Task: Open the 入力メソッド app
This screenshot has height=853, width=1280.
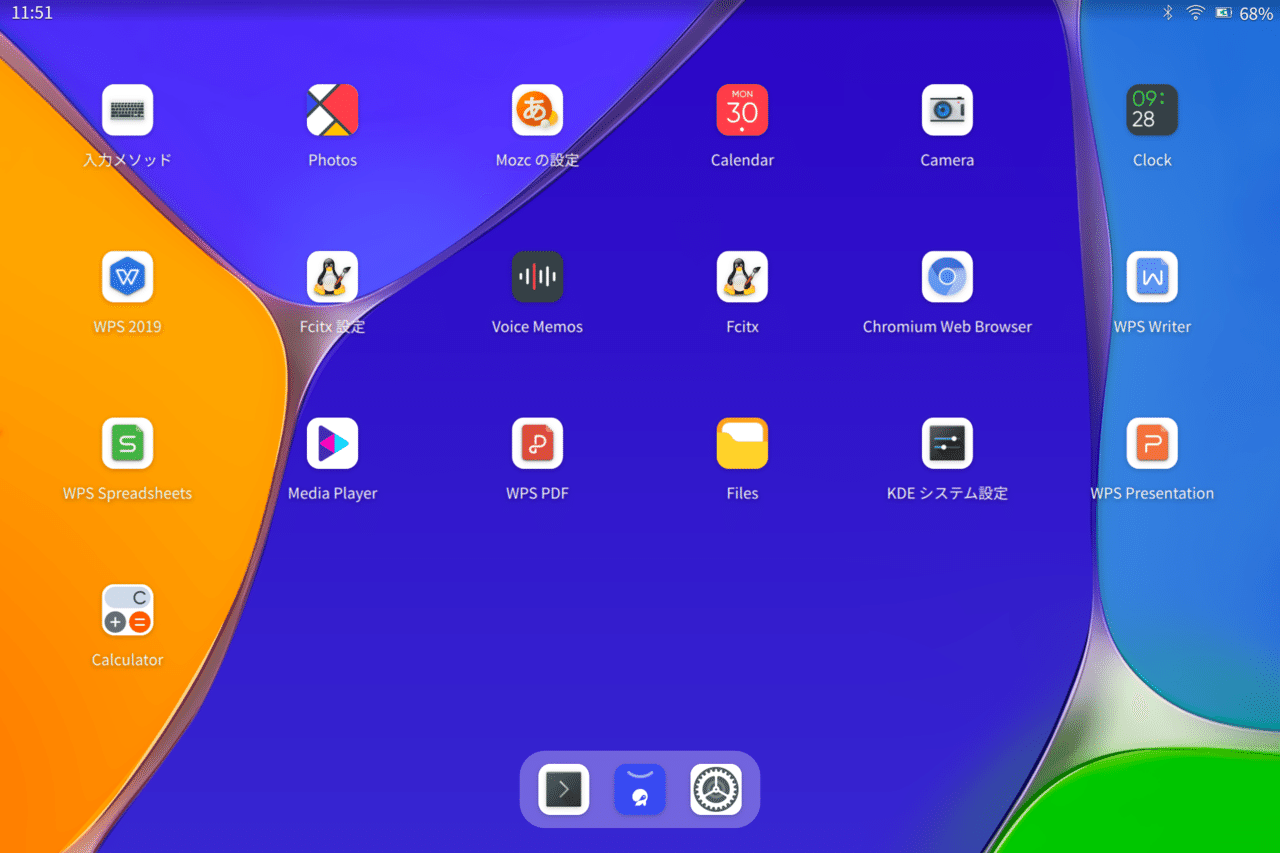Action: point(127,110)
